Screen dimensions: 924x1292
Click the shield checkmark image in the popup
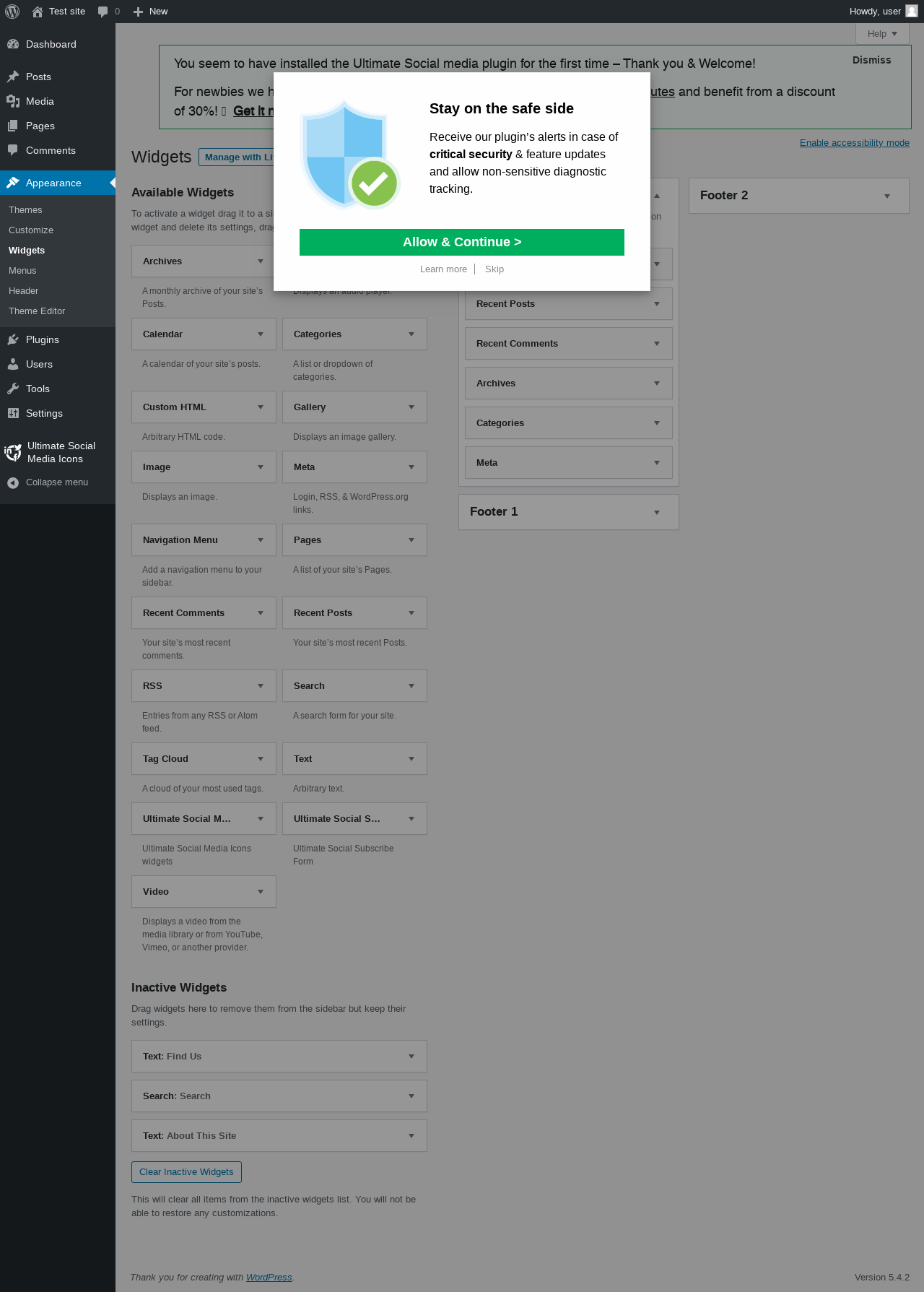point(350,155)
